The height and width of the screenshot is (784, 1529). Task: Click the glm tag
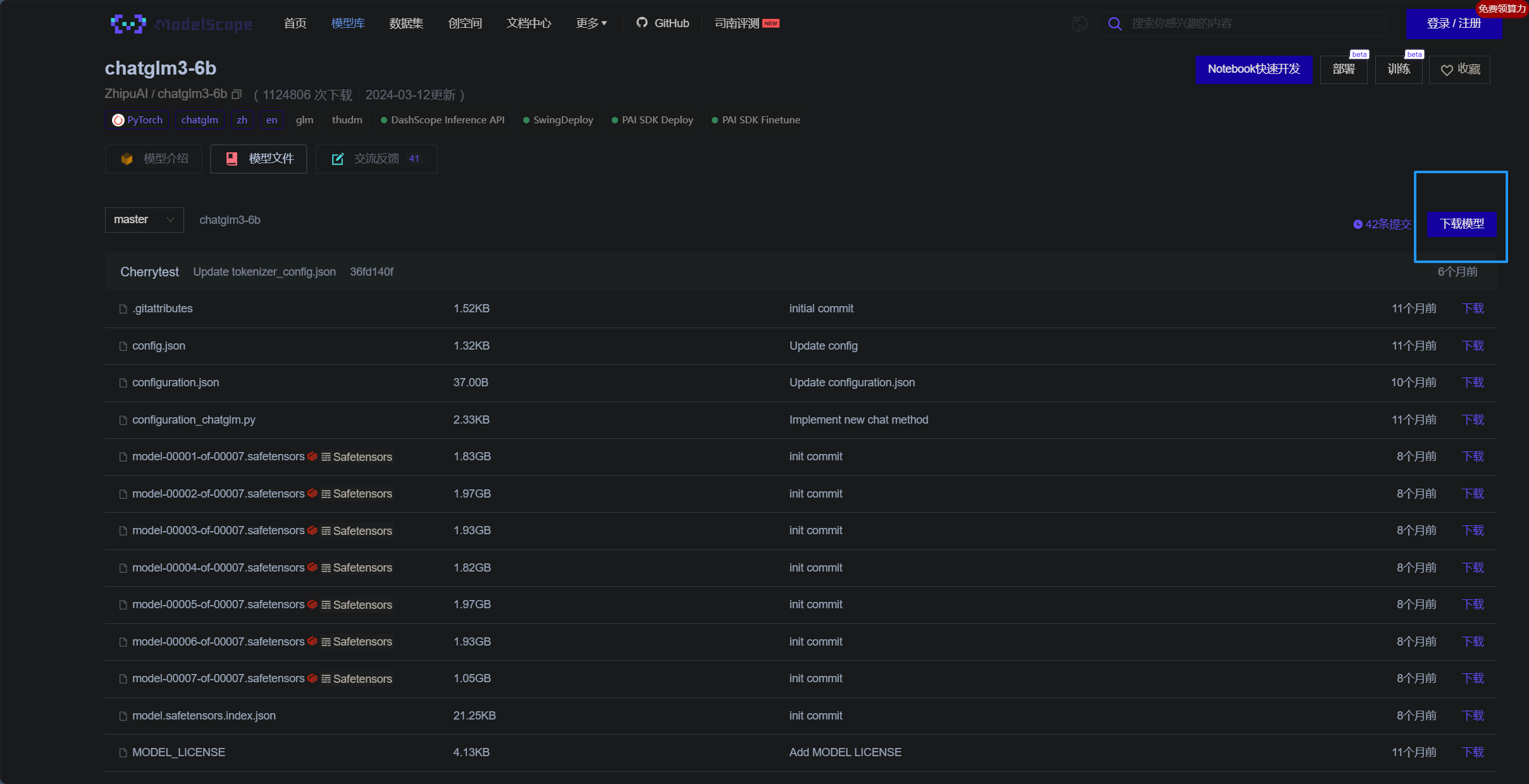304,119
